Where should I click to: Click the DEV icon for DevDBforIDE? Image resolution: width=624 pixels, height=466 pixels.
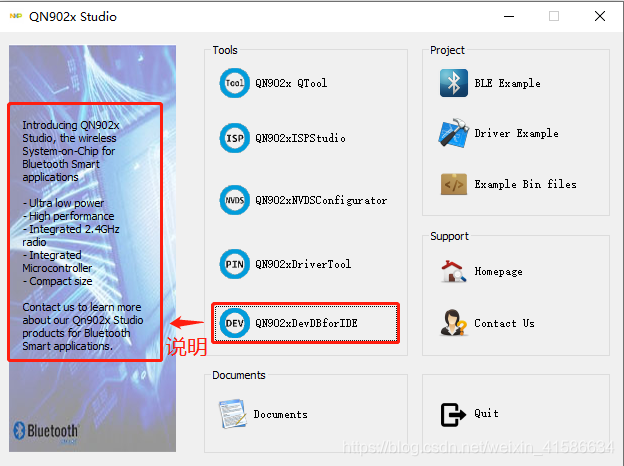pos(235,323)
